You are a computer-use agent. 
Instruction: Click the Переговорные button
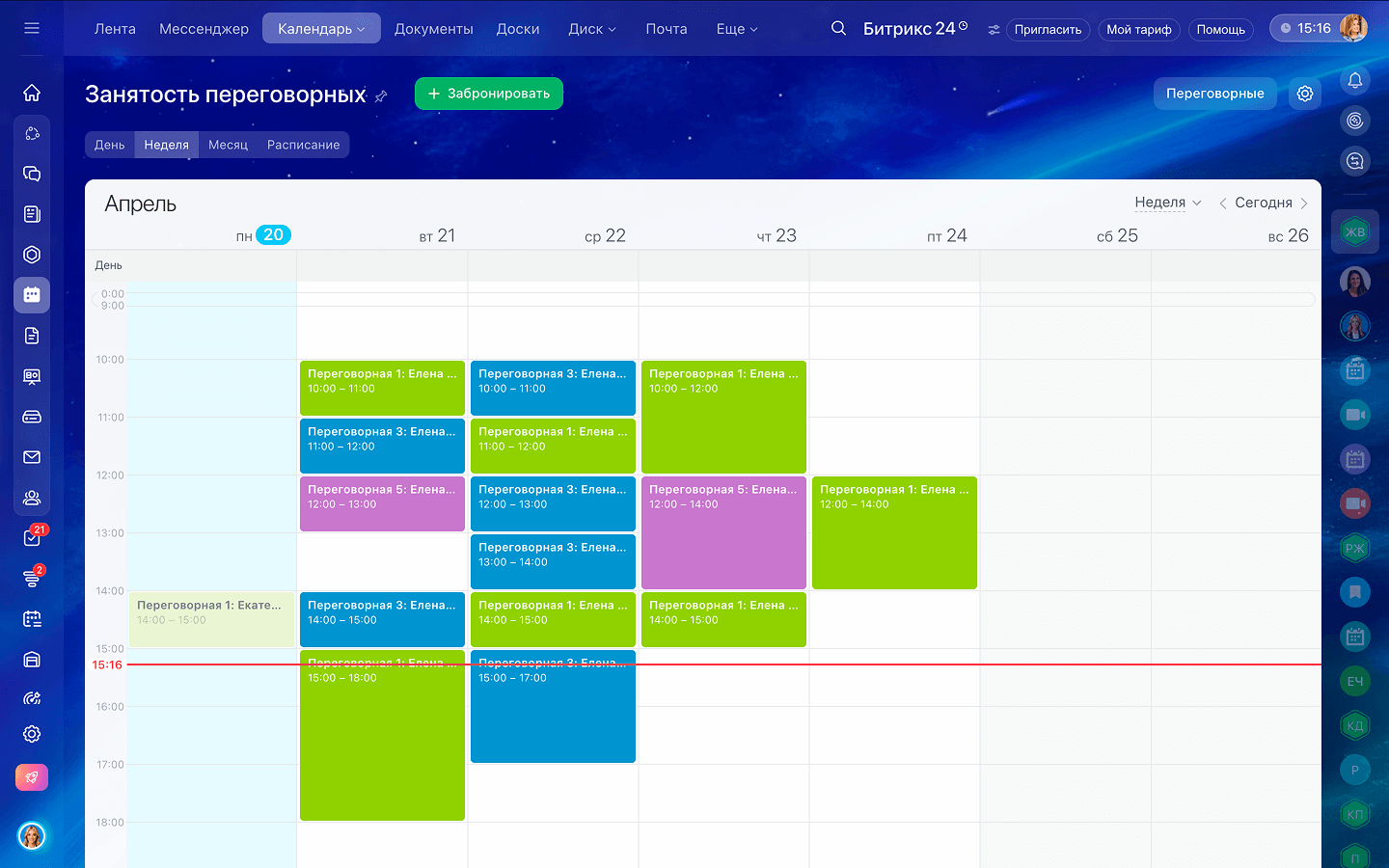[x=1215, y=94]
